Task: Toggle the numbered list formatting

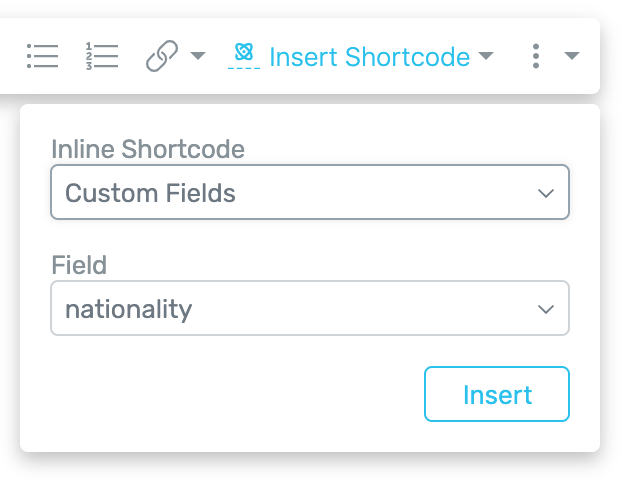Action: click(102, 56)
